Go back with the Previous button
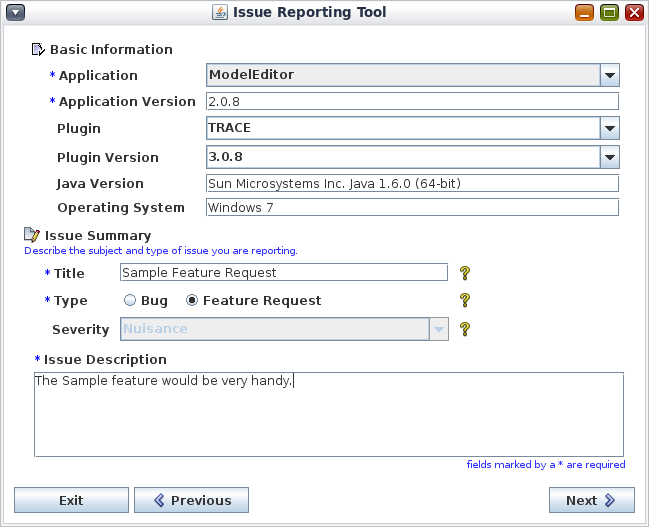This screenshot has height=527, width=649. pyautogui.click(x=191, y=500)
